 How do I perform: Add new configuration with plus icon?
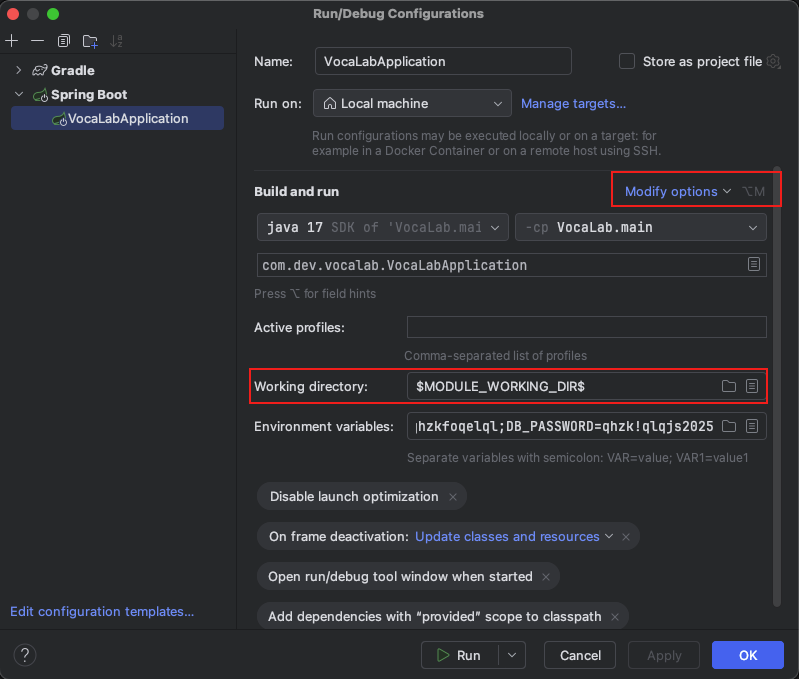point(12,41)
